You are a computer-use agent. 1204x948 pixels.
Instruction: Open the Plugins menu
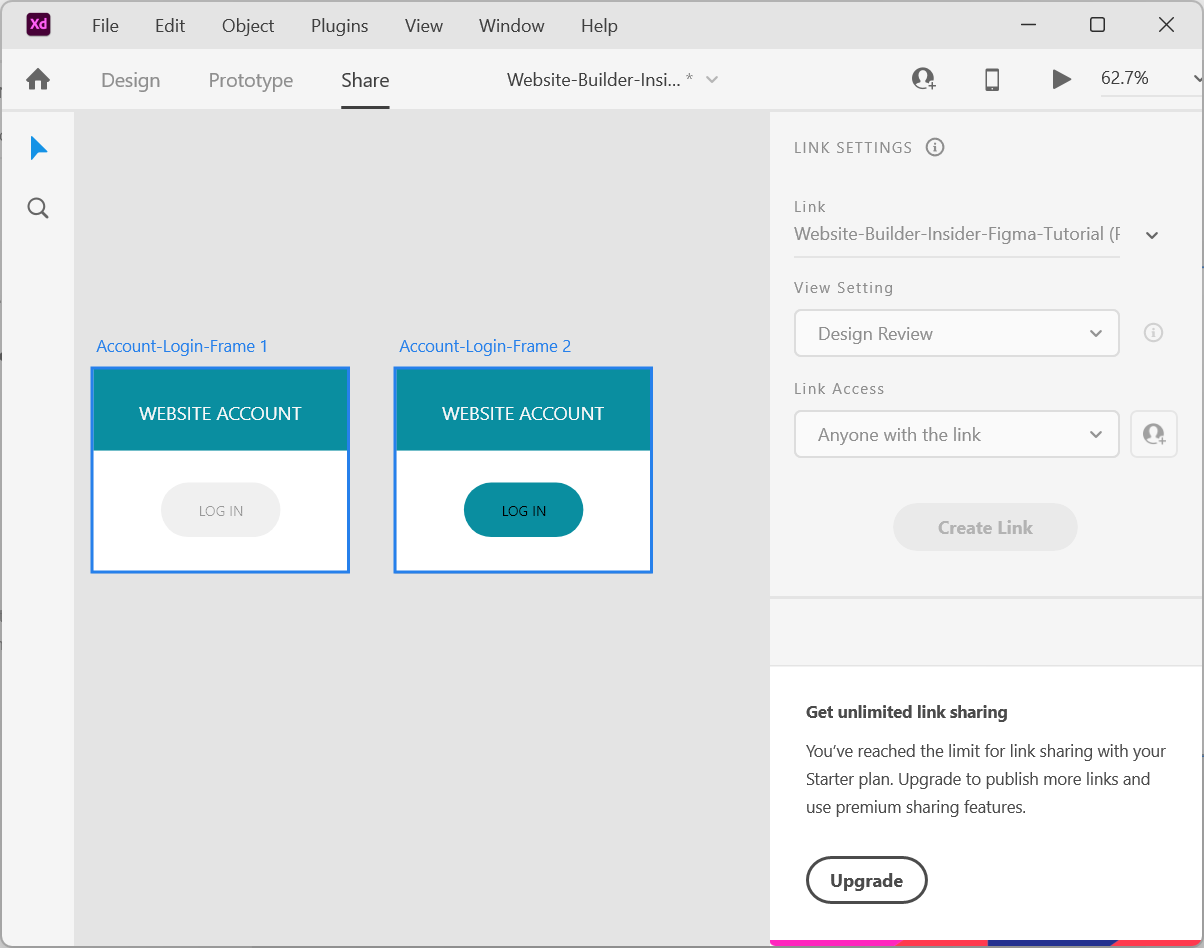pos(339,26)
